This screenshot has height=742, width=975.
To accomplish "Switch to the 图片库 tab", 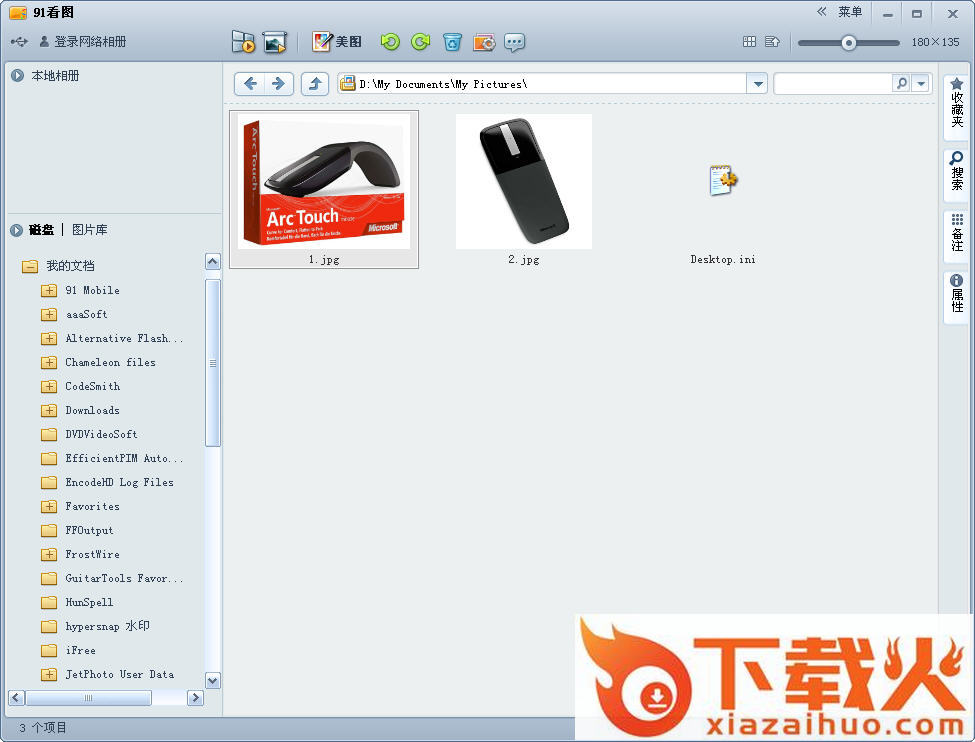I will [x=90, y=230].
